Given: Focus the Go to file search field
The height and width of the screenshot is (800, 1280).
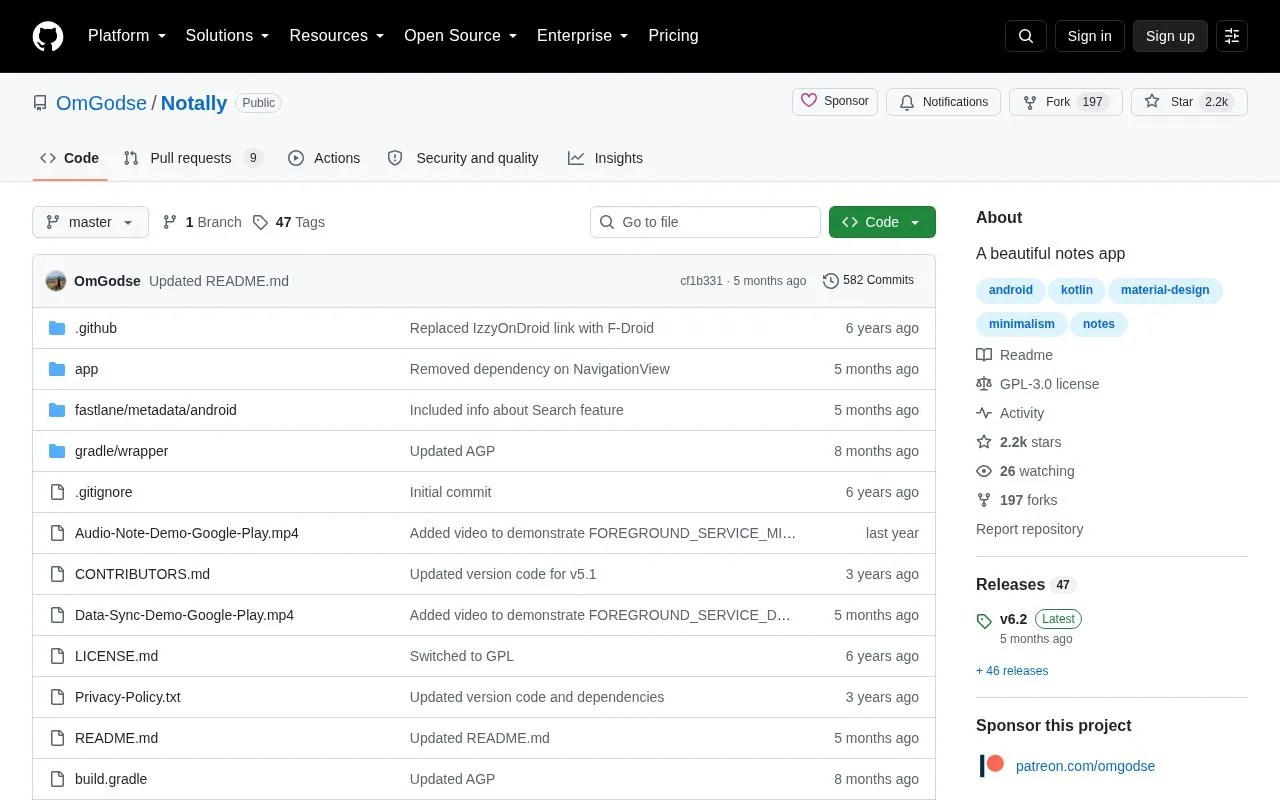Looking at the screenshot, I should 705,222.
